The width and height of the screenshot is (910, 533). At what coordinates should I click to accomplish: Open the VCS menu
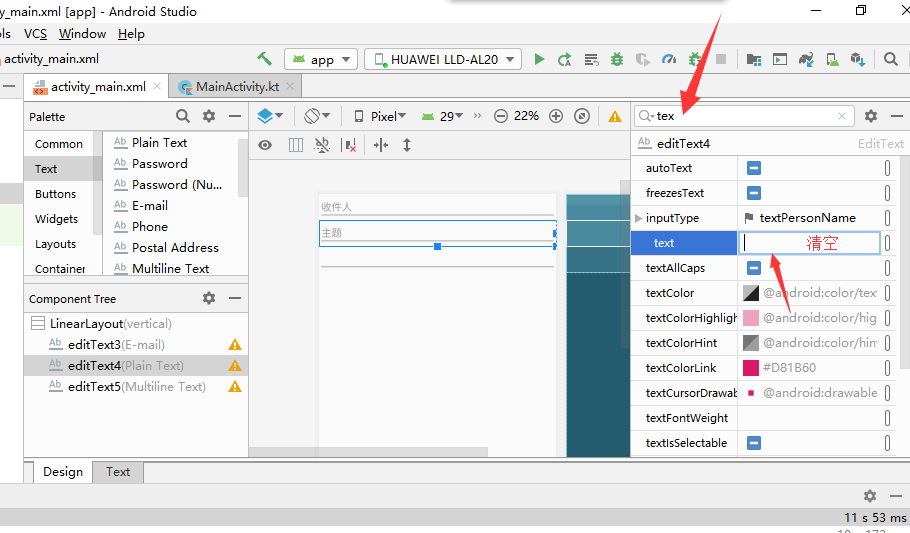point(35,34)
